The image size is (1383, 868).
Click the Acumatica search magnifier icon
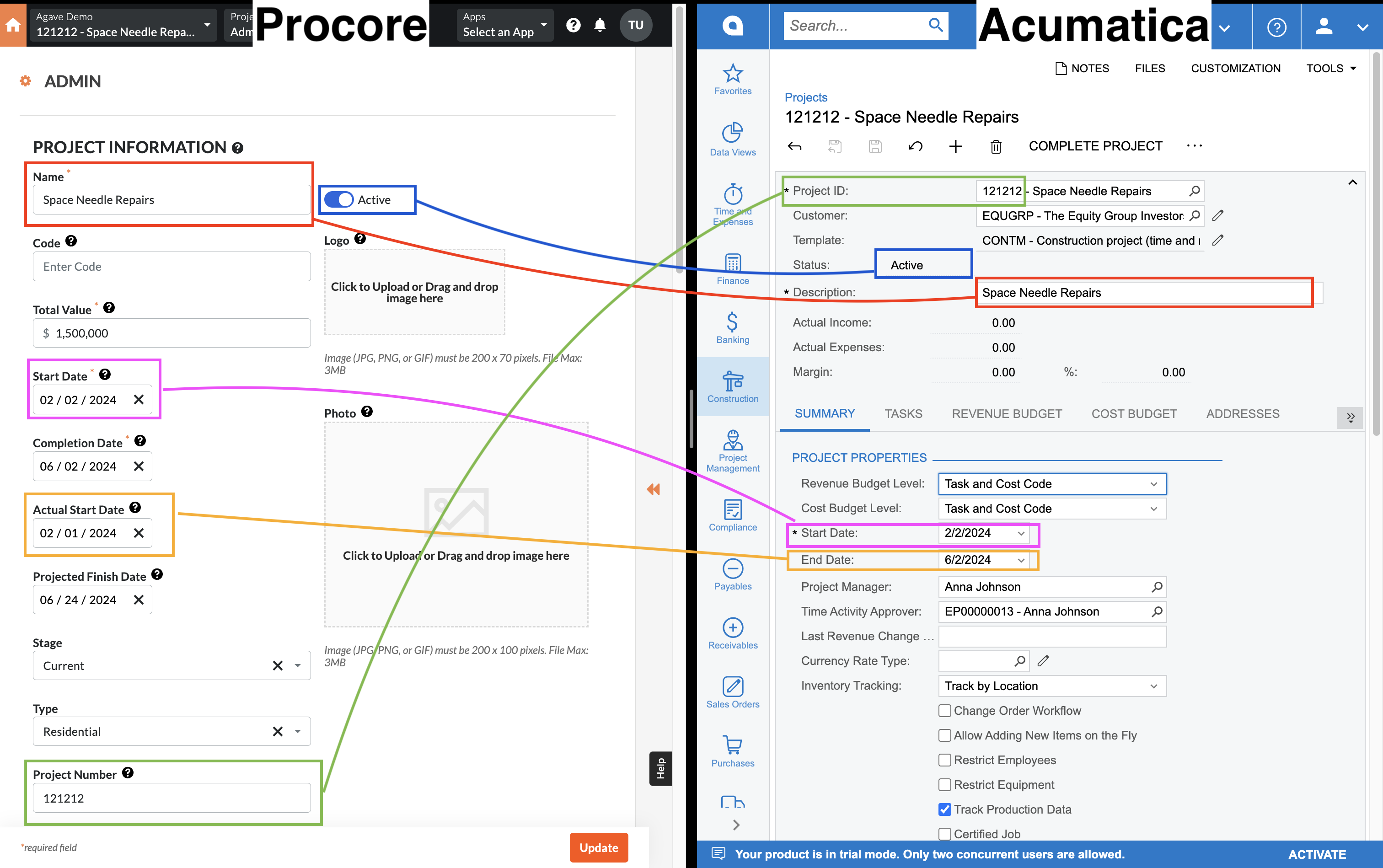(x=935, y=25)
